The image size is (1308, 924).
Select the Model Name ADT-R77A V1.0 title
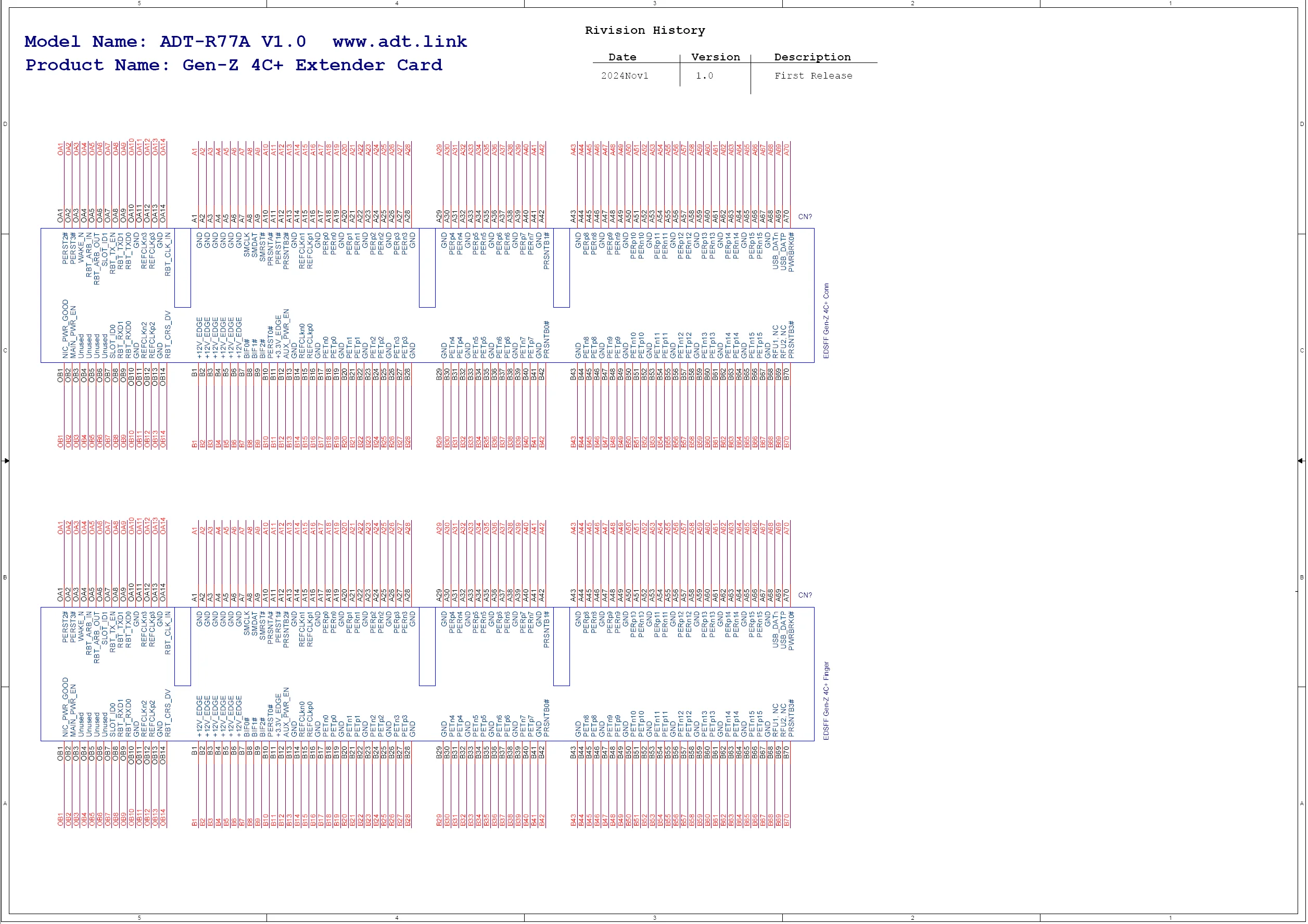(165, 42)
